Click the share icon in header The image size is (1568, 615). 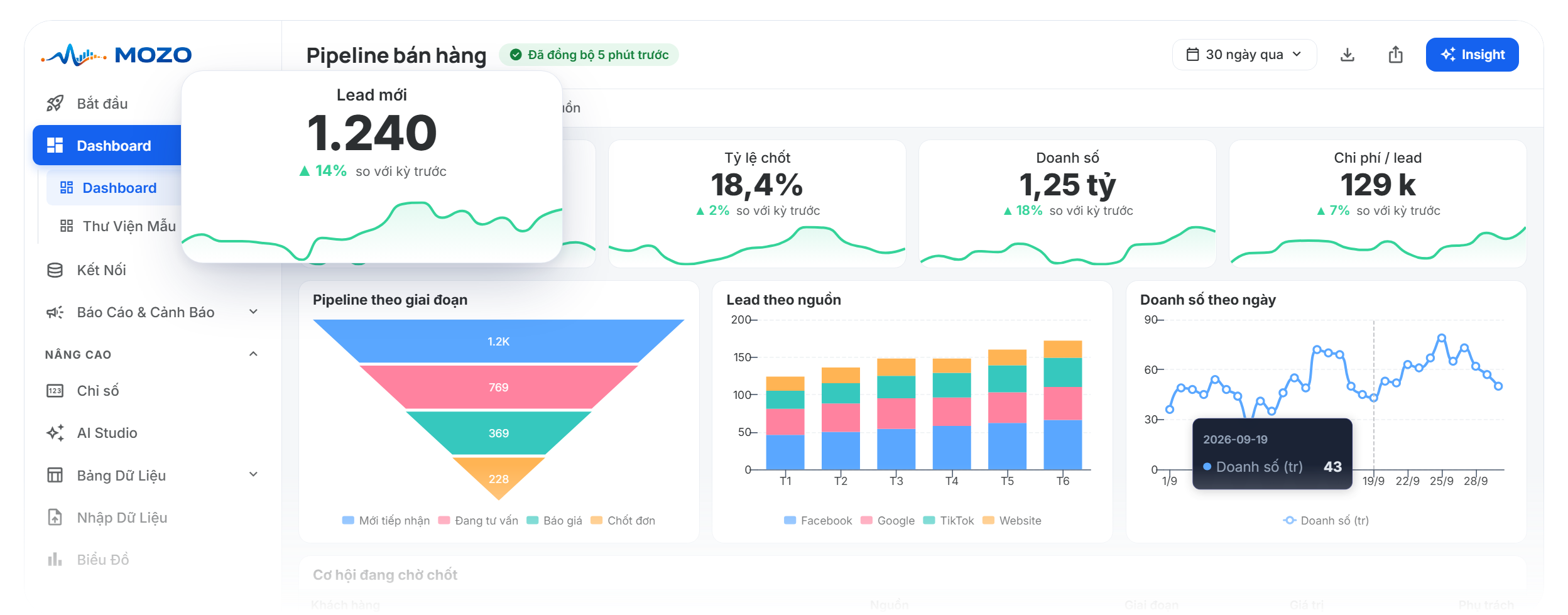tap(1396, 55)
